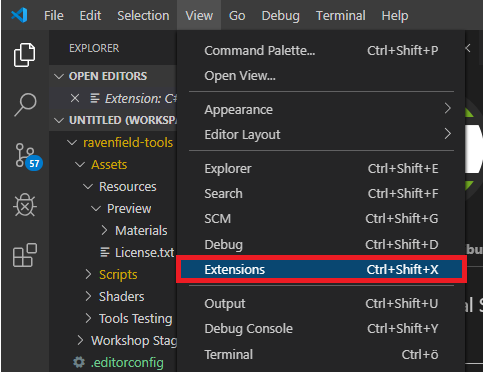483x372 pixels.
Task: Open the Debug bug icon in activity bar
Action: point(25,205)
